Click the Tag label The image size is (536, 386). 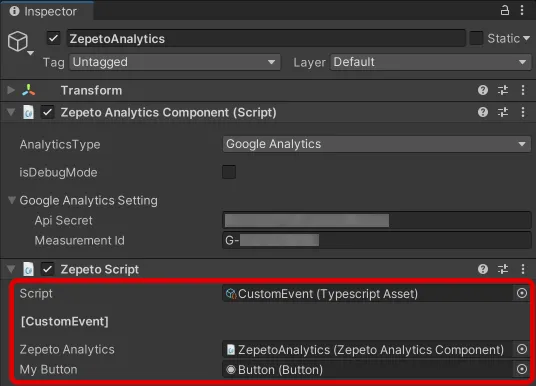(53, 63)
